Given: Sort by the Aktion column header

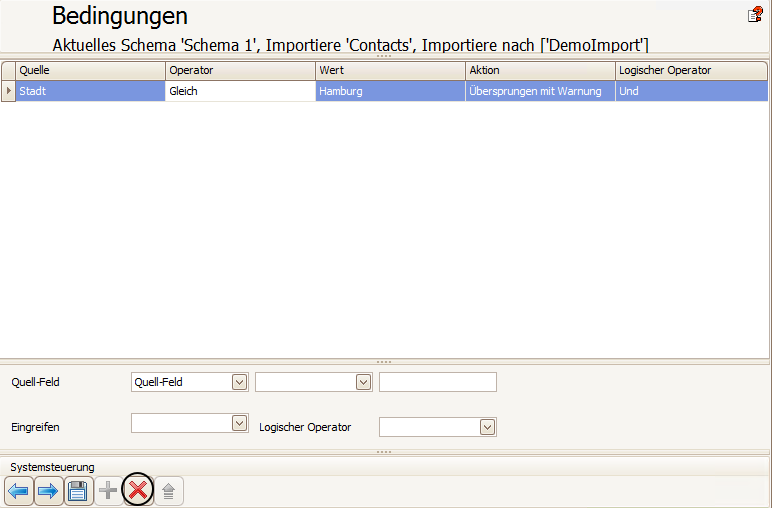Looking at the screenshot, I should tap(540, 70).
